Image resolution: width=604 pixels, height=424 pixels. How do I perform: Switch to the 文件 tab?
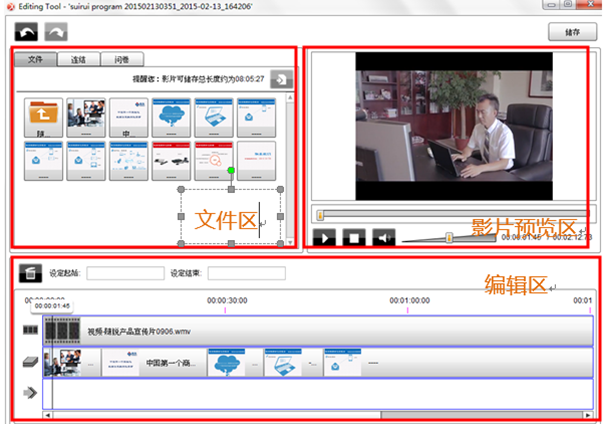pos(36,59)
